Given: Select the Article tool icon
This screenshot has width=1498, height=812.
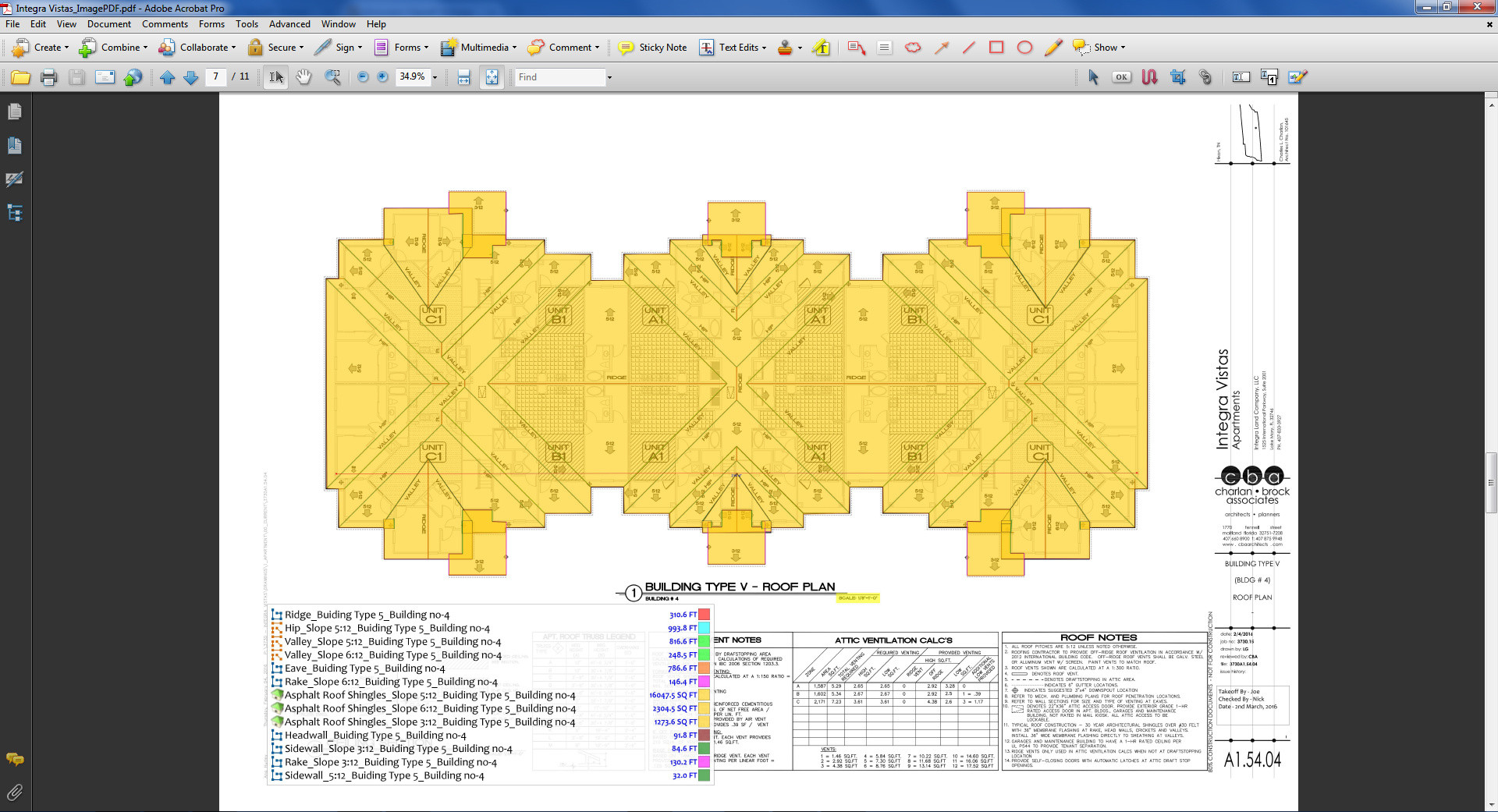Looking at the screenshot, I should click(1149, 77).
